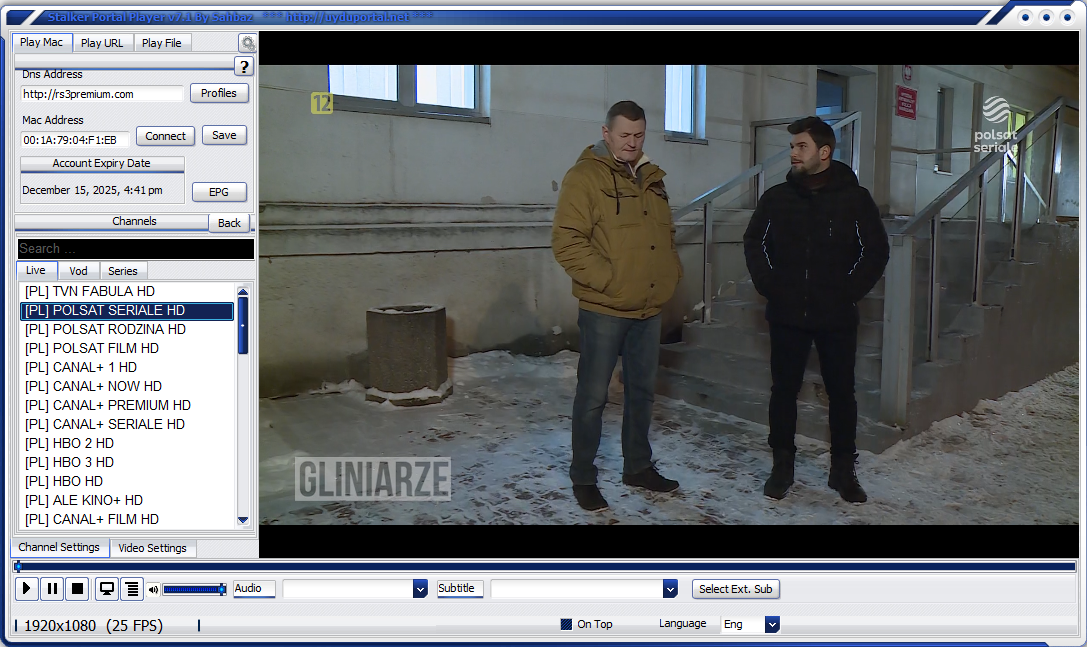This screenshot has width=1087, height=647.
Task: Enable the On Top checkbox
Action: [566, 624]
